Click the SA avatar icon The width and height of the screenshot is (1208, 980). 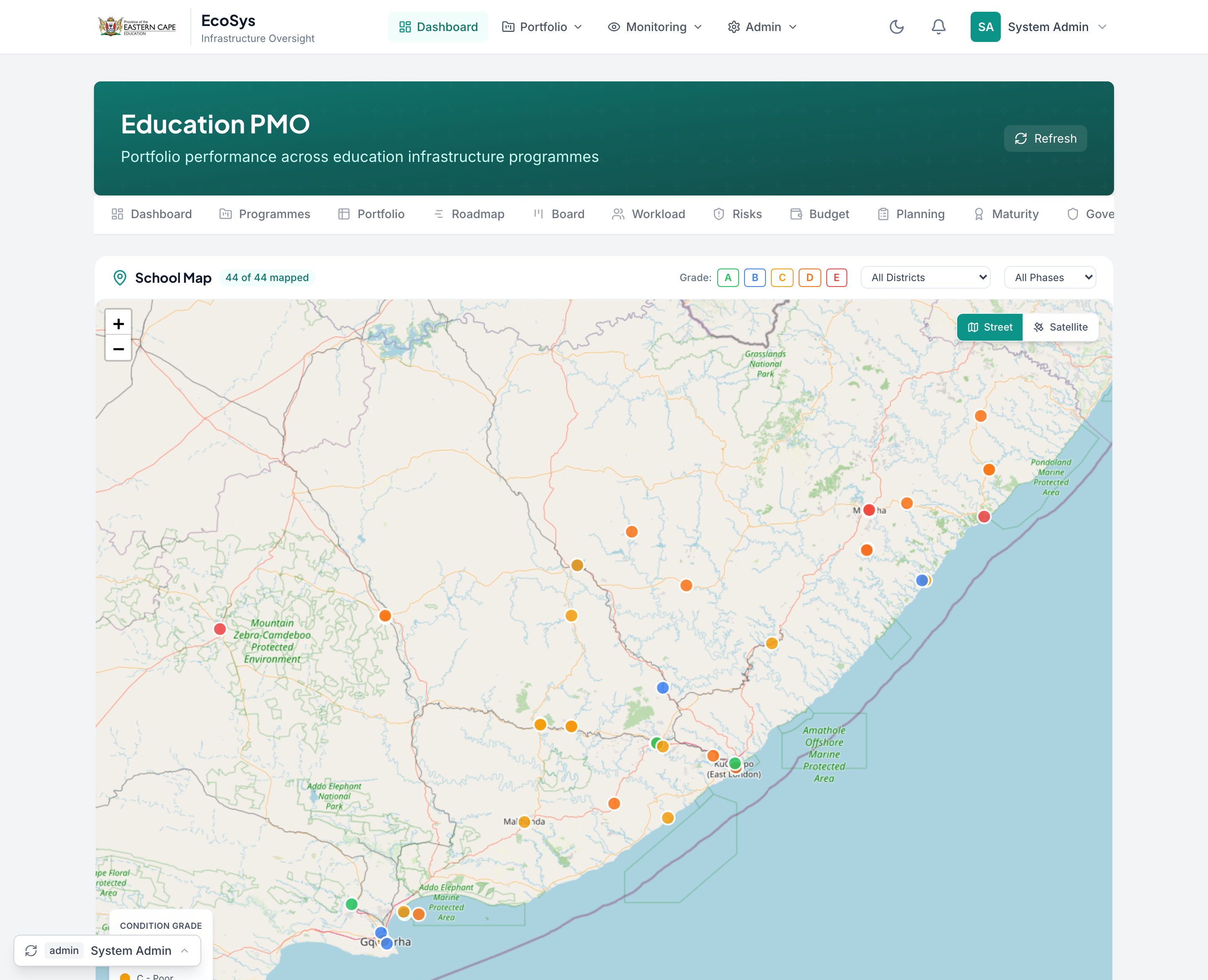985,26
